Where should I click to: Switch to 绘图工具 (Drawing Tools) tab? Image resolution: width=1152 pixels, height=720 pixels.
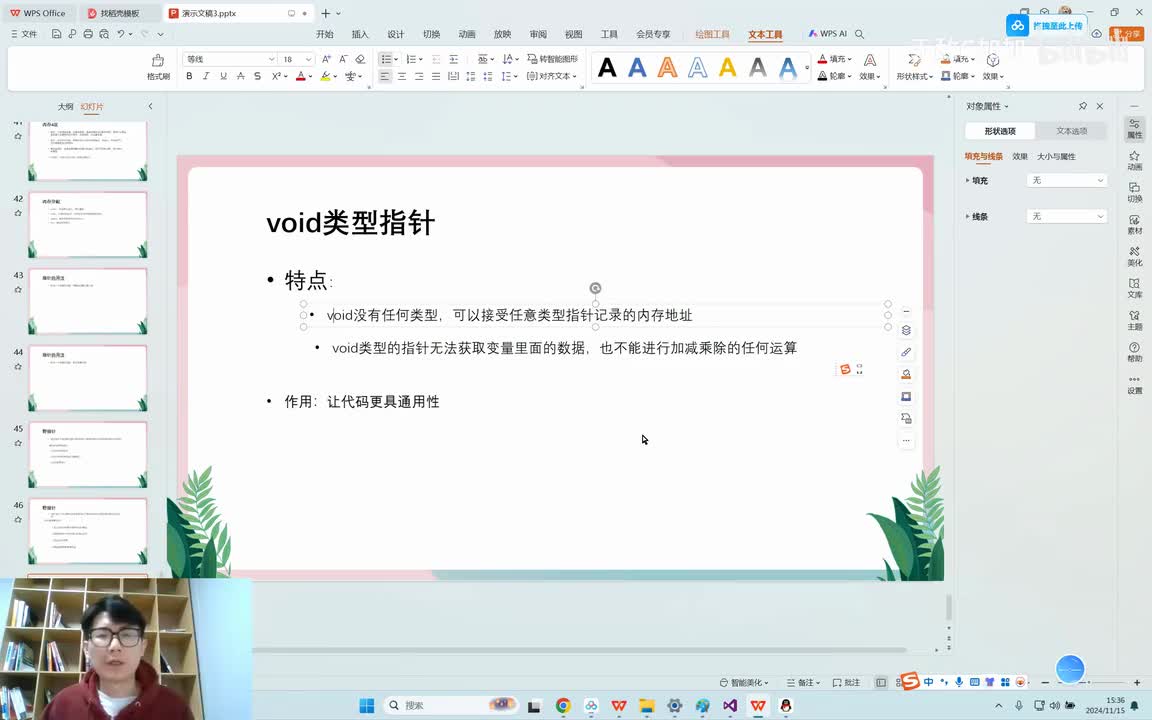click(x=713, y=34)
